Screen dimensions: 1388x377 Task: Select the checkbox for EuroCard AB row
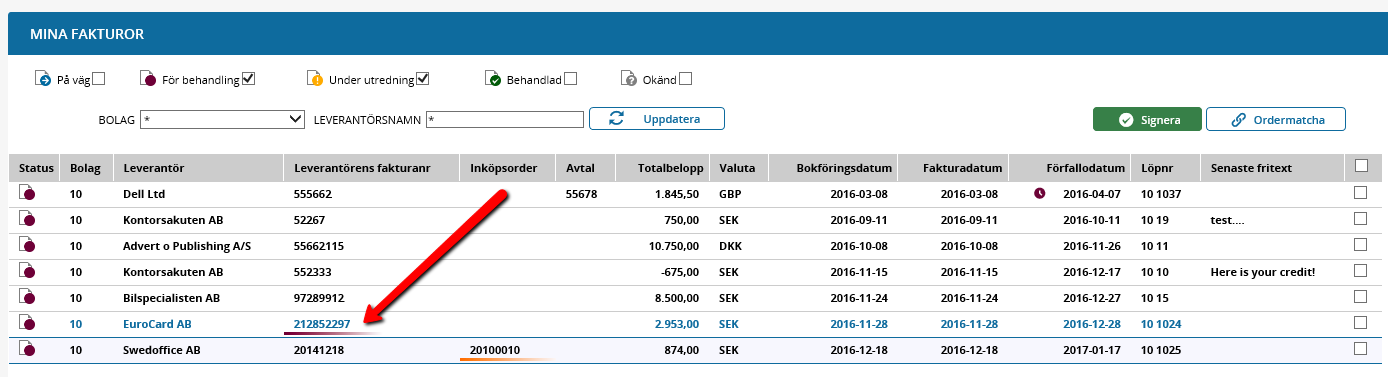pyautogui.click(x=1359, y=322)
